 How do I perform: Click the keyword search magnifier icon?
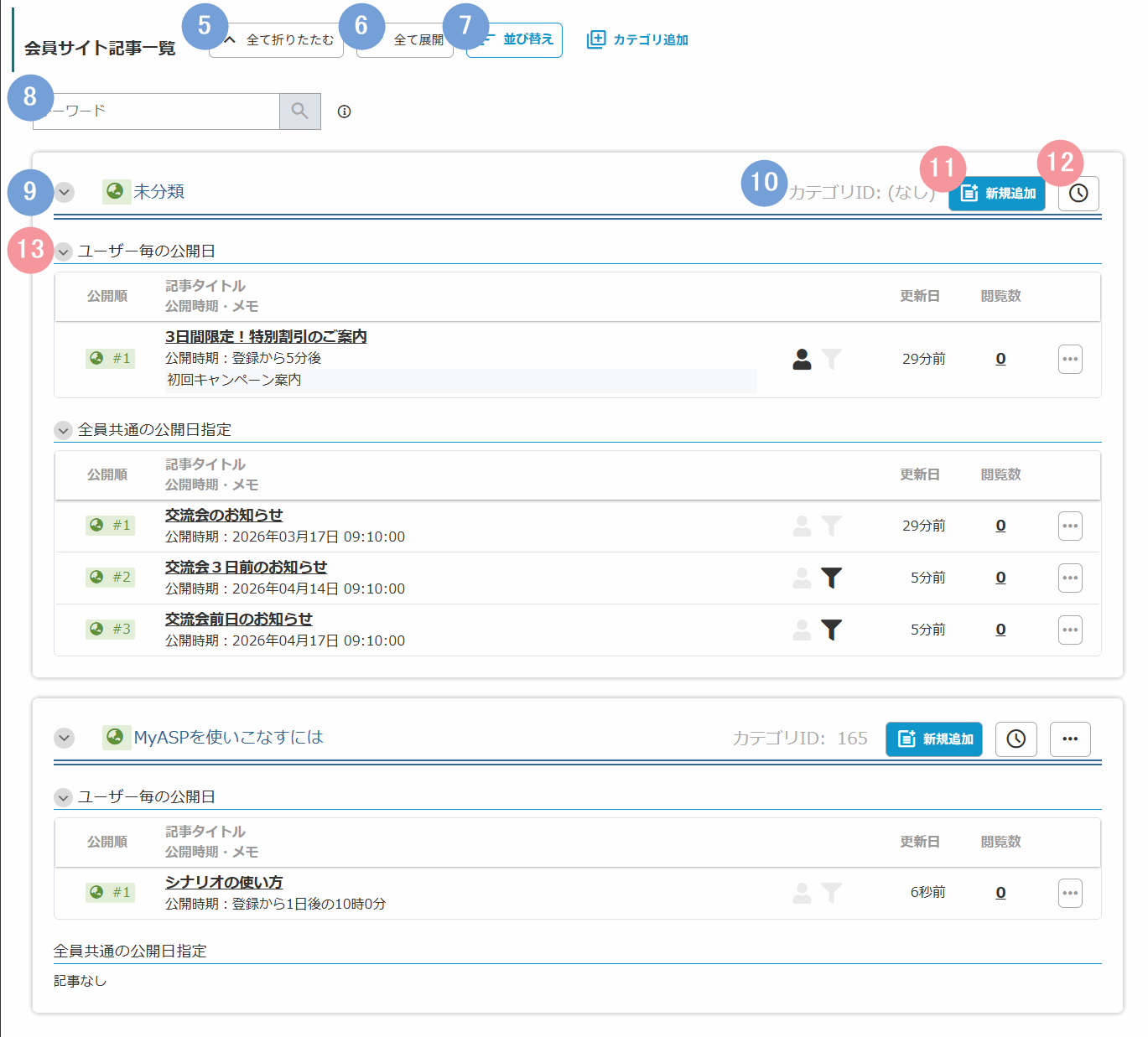299,111
